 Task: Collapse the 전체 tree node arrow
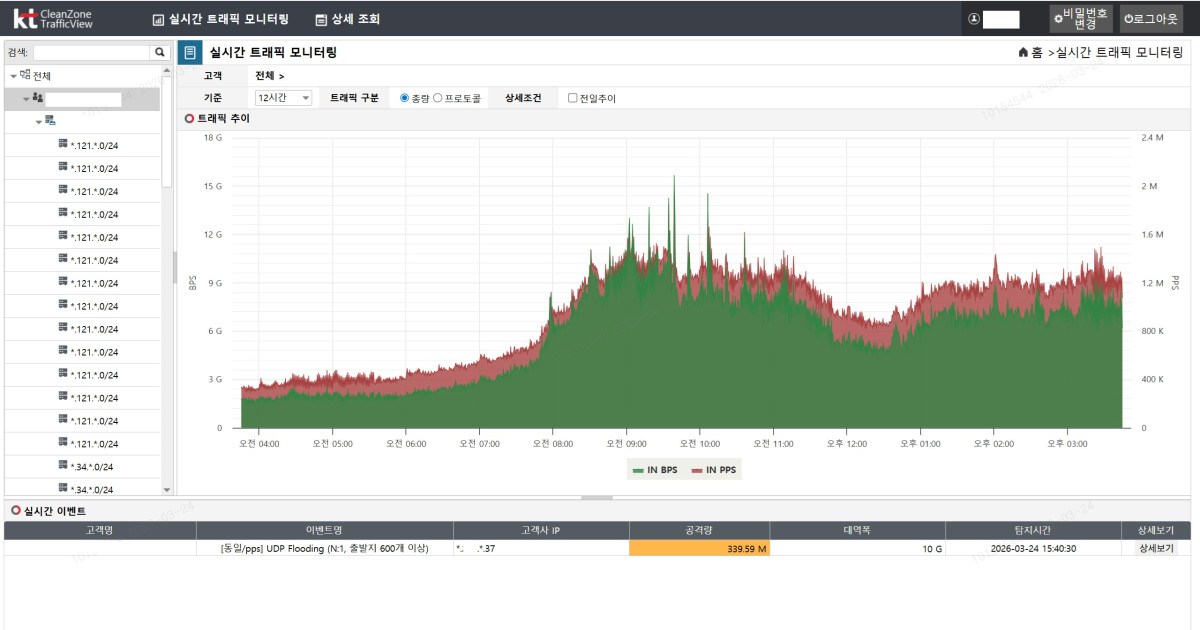[x=13, y=76]
